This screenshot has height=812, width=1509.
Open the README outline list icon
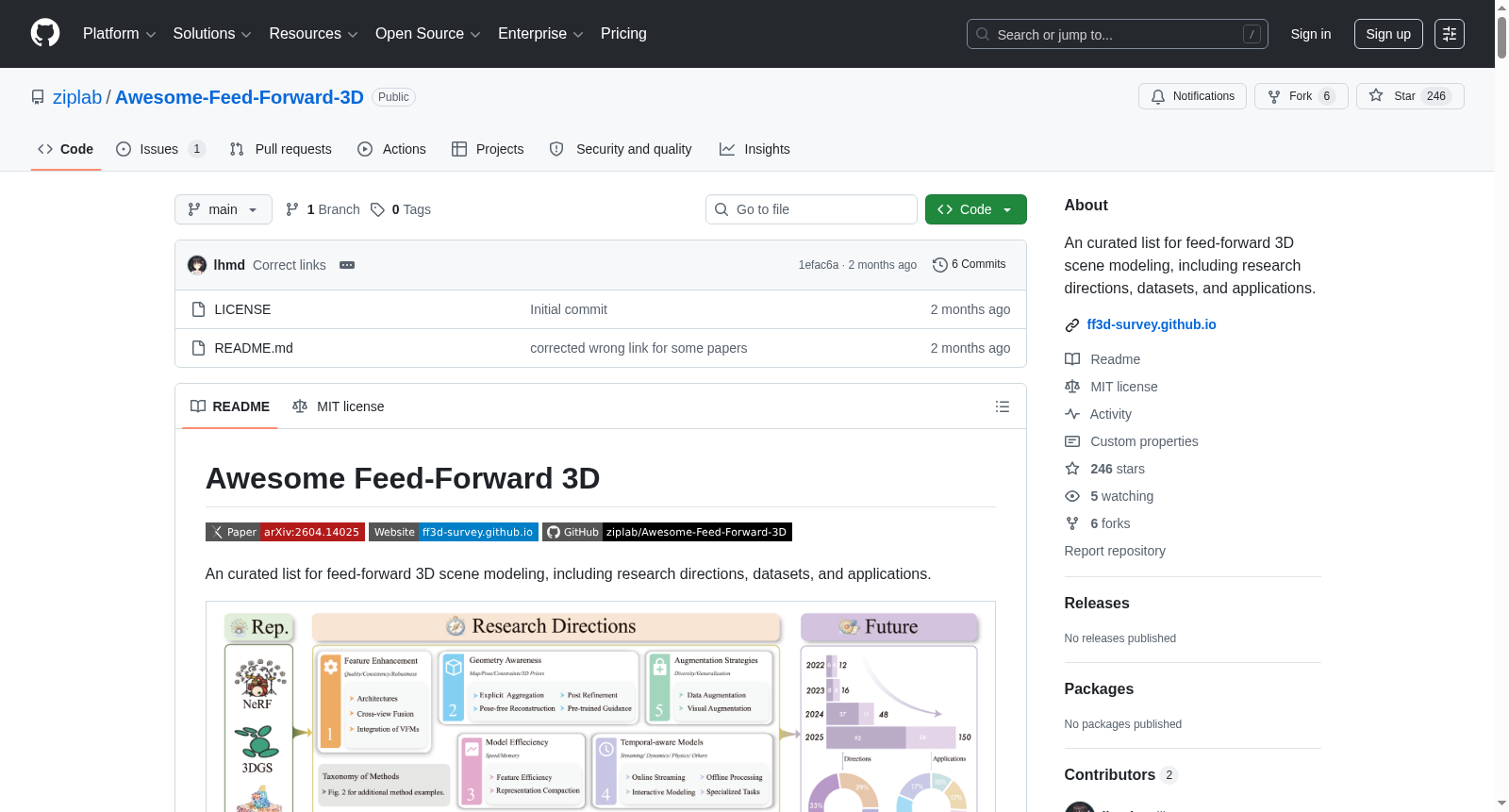pyautogui.click(x=1003, y=406)
